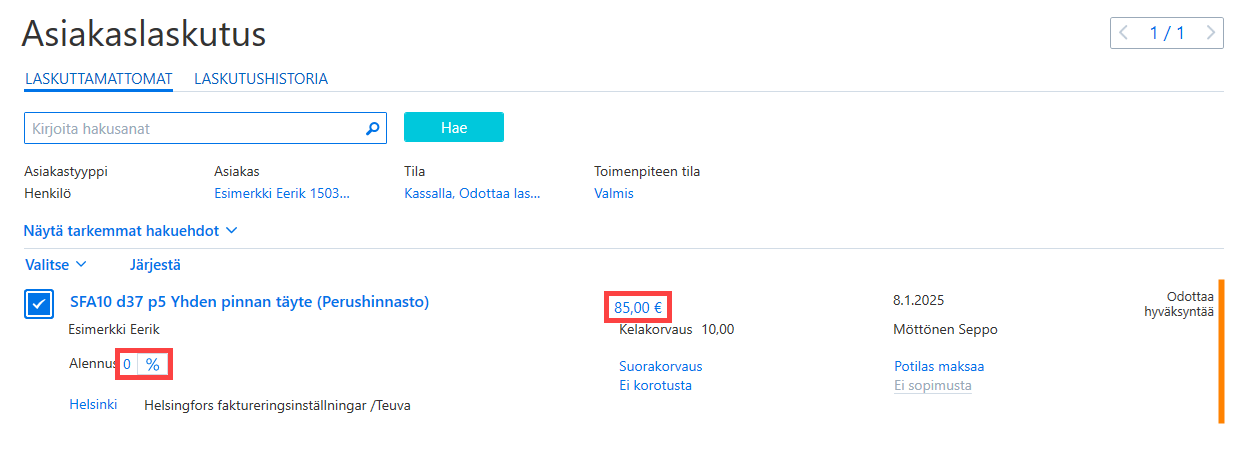The image size is (1249, 468).
Task: Focus the Kirjoita hakusanat search field
Action: tap(193, 128)
